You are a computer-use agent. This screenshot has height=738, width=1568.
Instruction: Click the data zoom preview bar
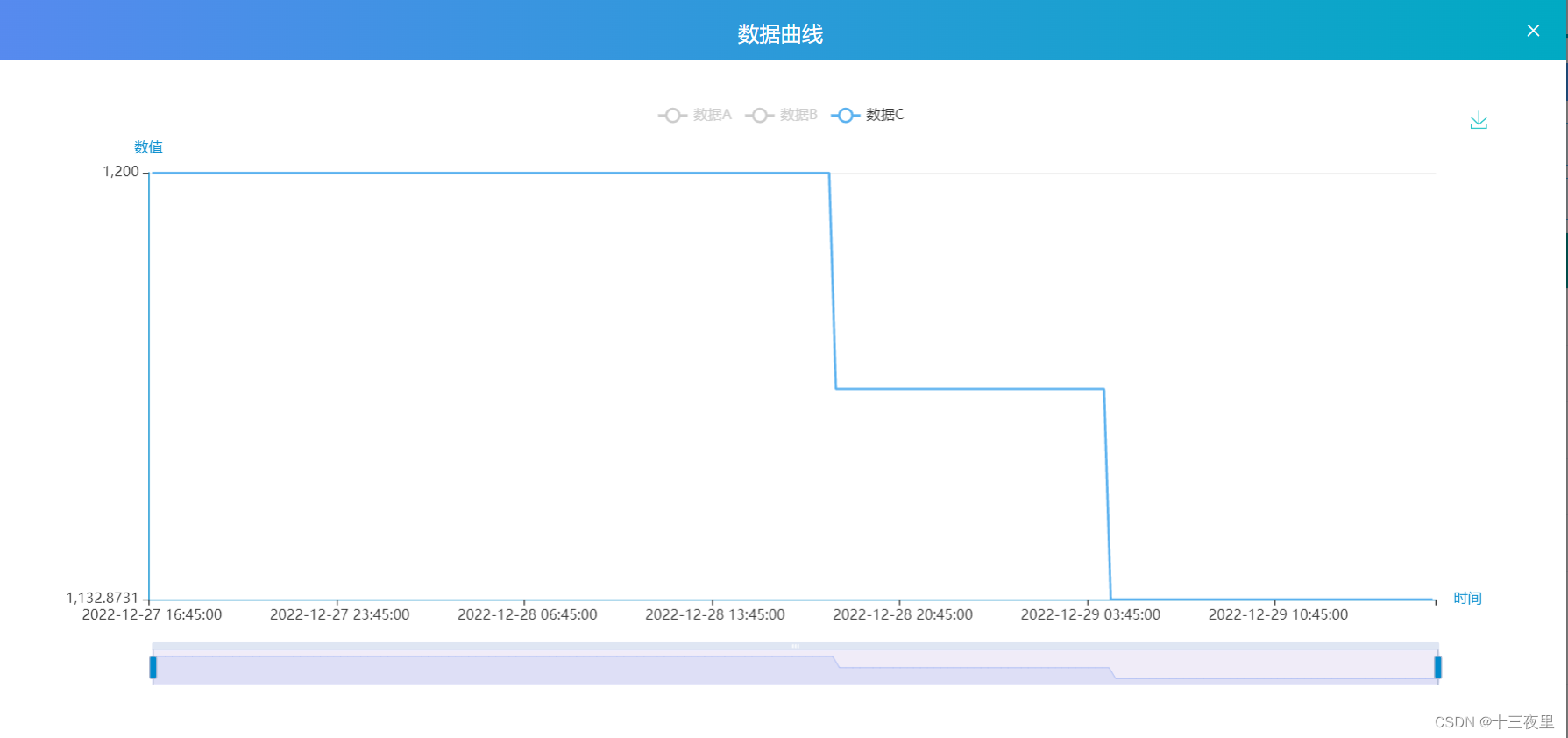[x=795, y=666]
